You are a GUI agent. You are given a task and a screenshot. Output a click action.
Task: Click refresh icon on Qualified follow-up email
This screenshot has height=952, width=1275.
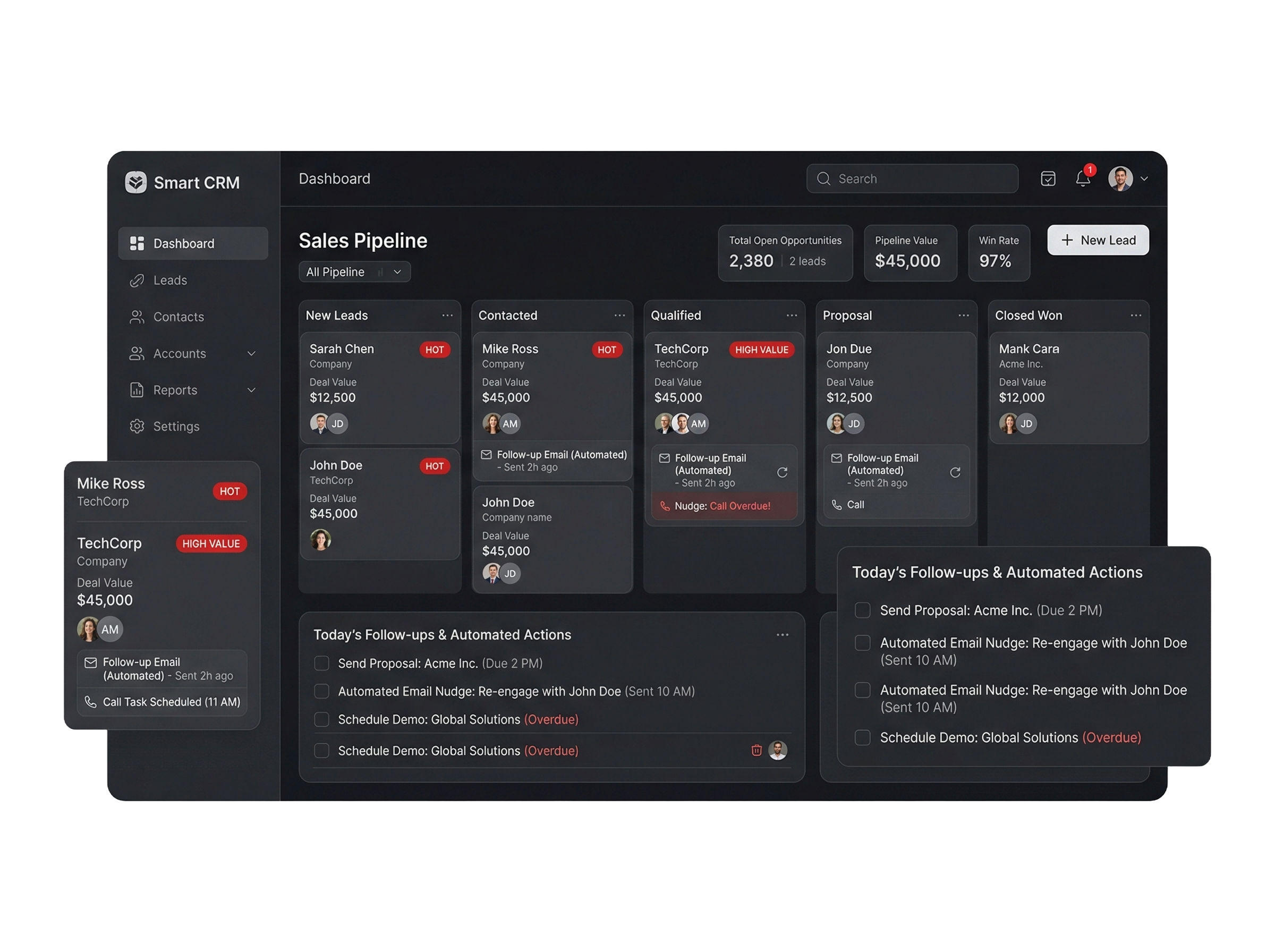pos(782,472)
